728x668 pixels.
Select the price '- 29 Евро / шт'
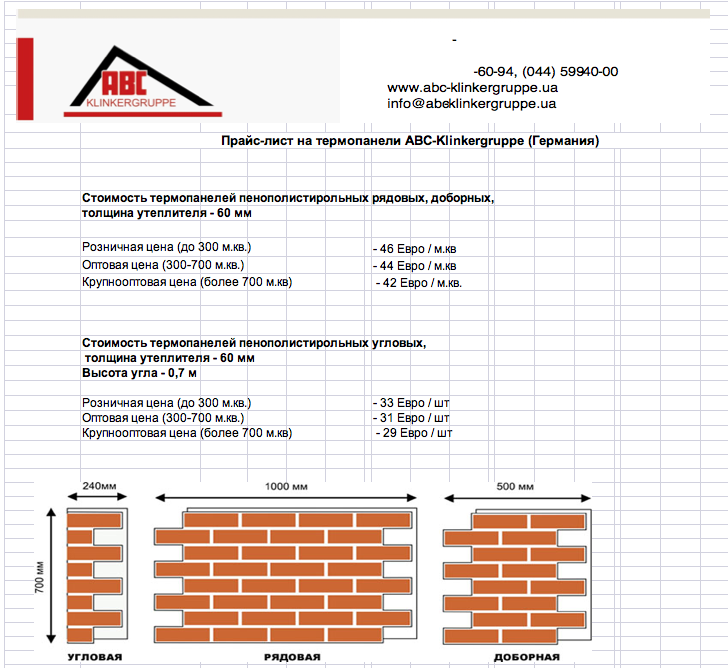point(414,433)
